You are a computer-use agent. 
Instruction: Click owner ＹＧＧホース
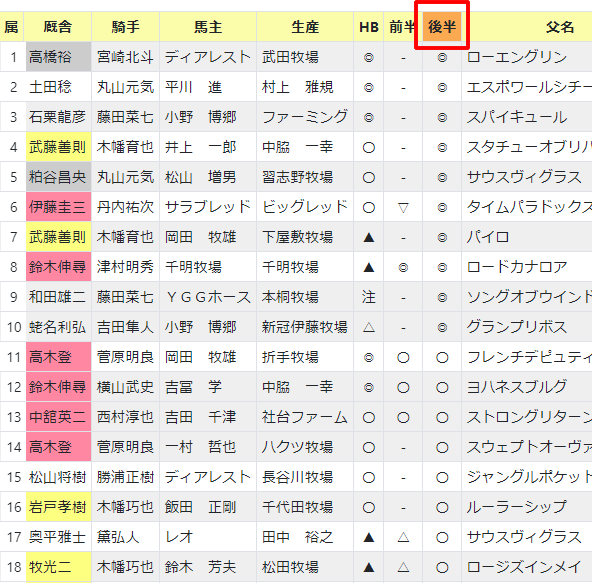(x=208, y=297)
